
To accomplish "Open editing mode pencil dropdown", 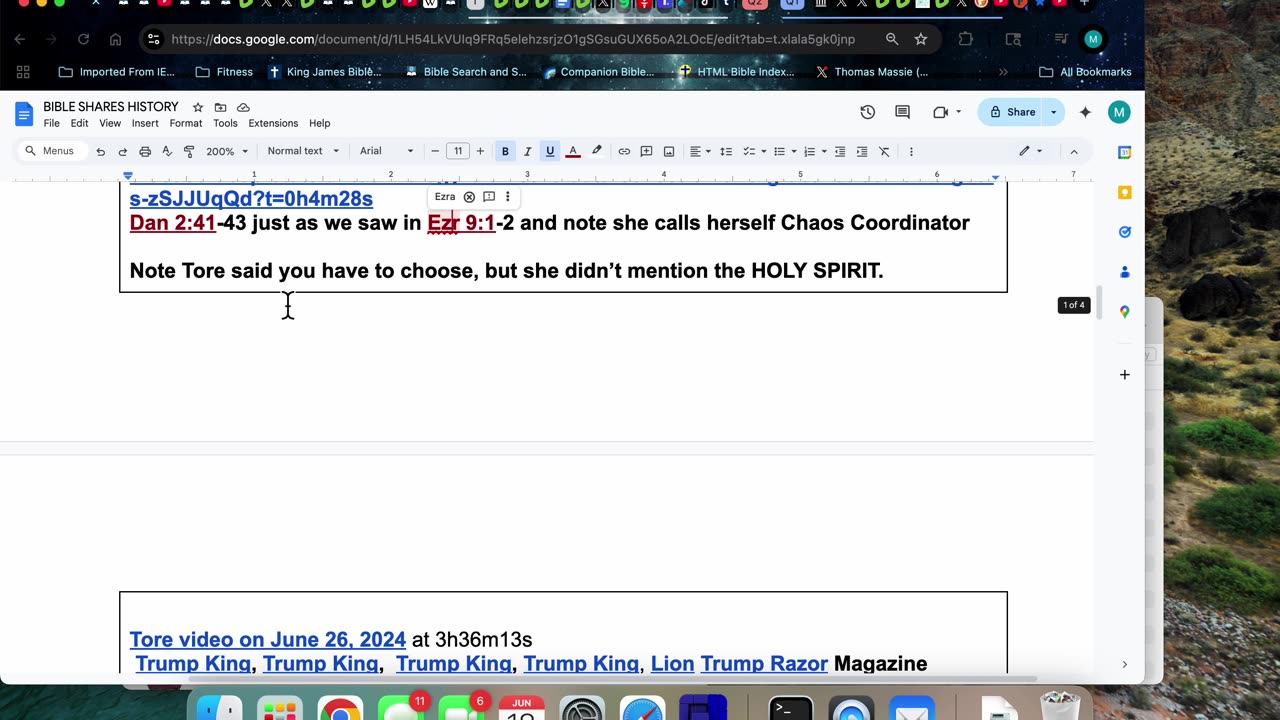I will [x=1031, y=151].
